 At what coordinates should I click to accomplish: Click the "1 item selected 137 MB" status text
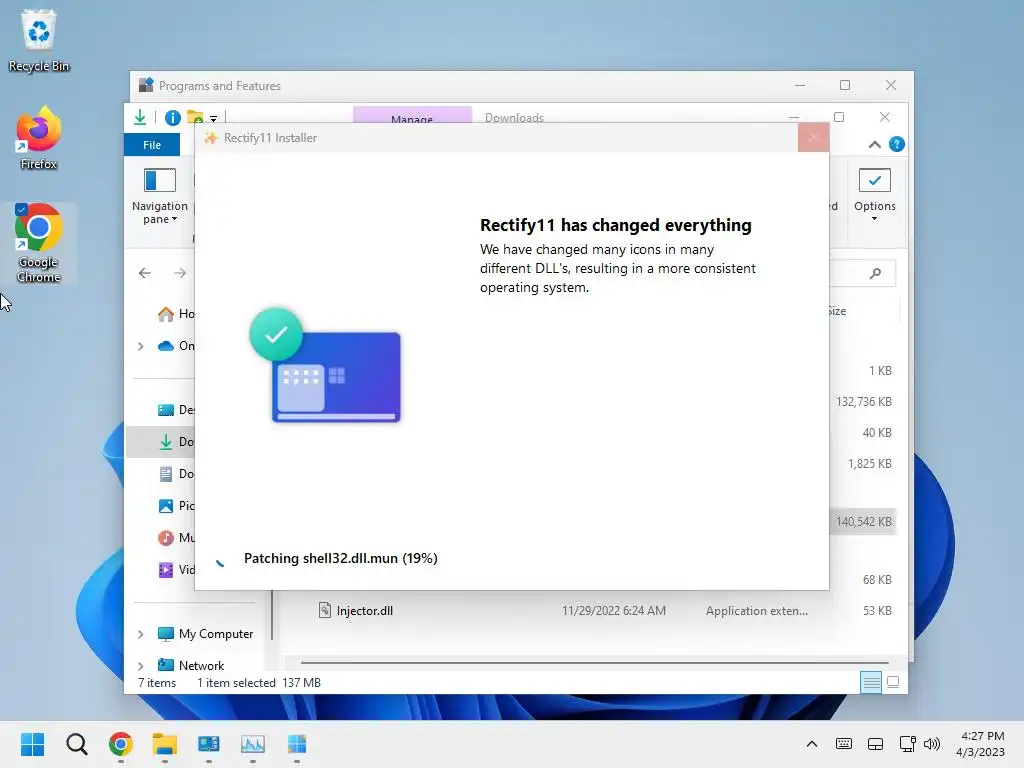coord(259,683)
